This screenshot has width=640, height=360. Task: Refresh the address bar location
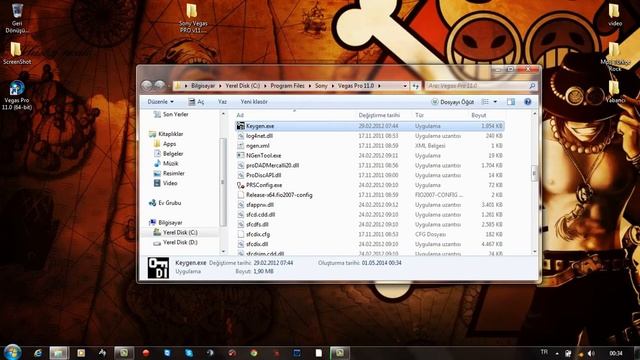(x=416, y=86)
